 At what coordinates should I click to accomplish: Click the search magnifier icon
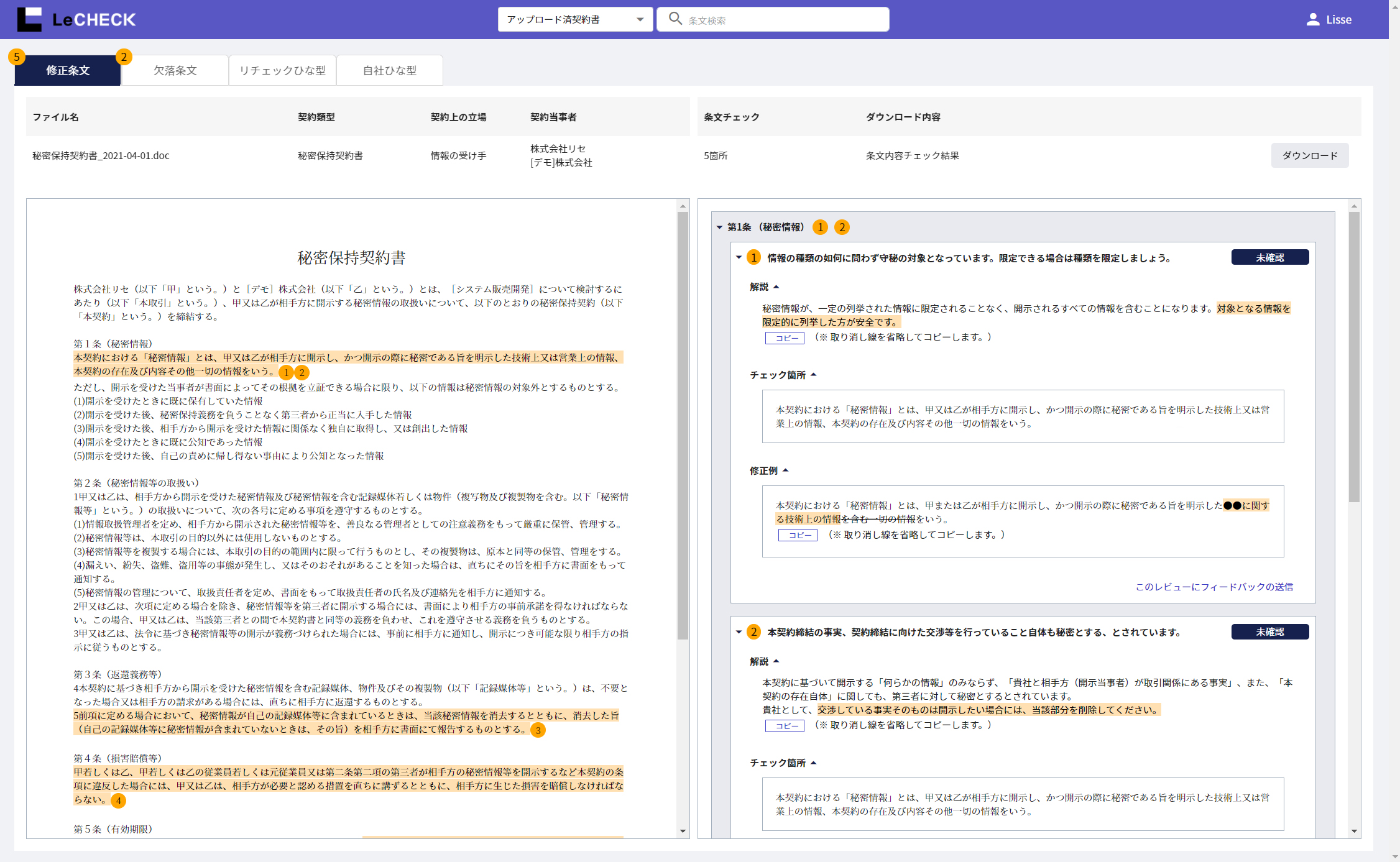[x=675, y=19]
